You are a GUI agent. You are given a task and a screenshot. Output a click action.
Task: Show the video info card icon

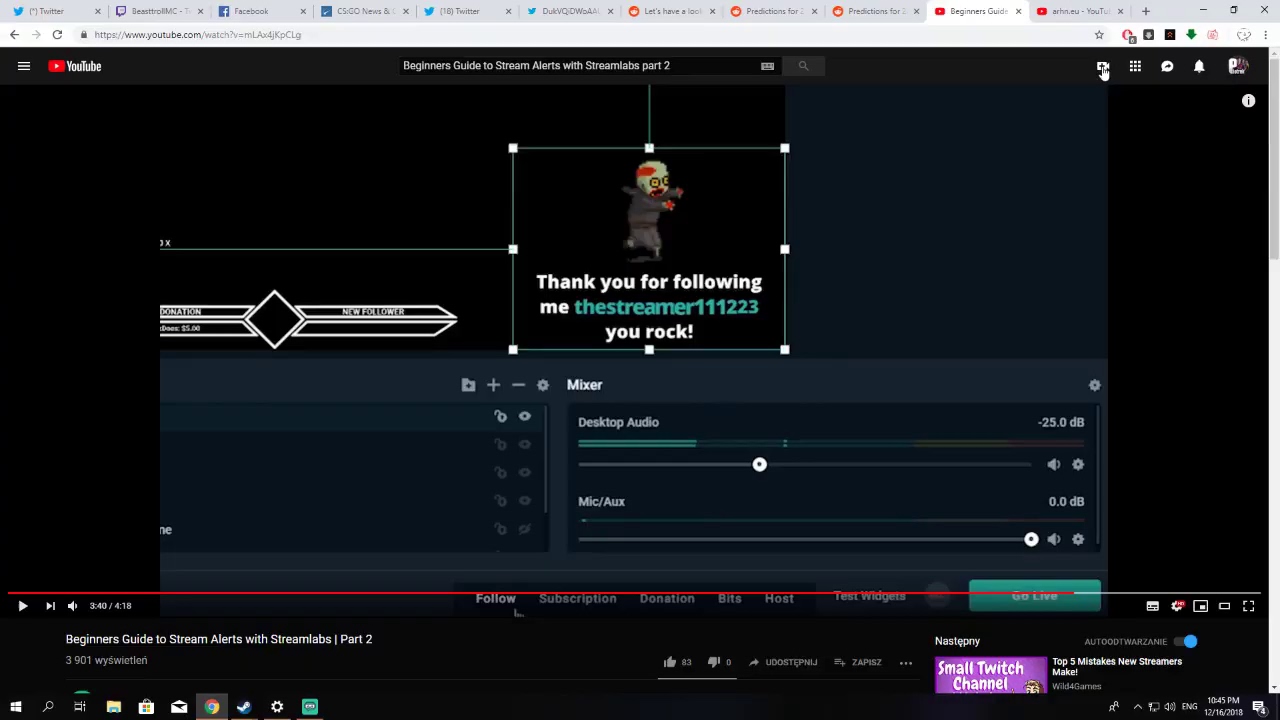[x=1248, y=101]
